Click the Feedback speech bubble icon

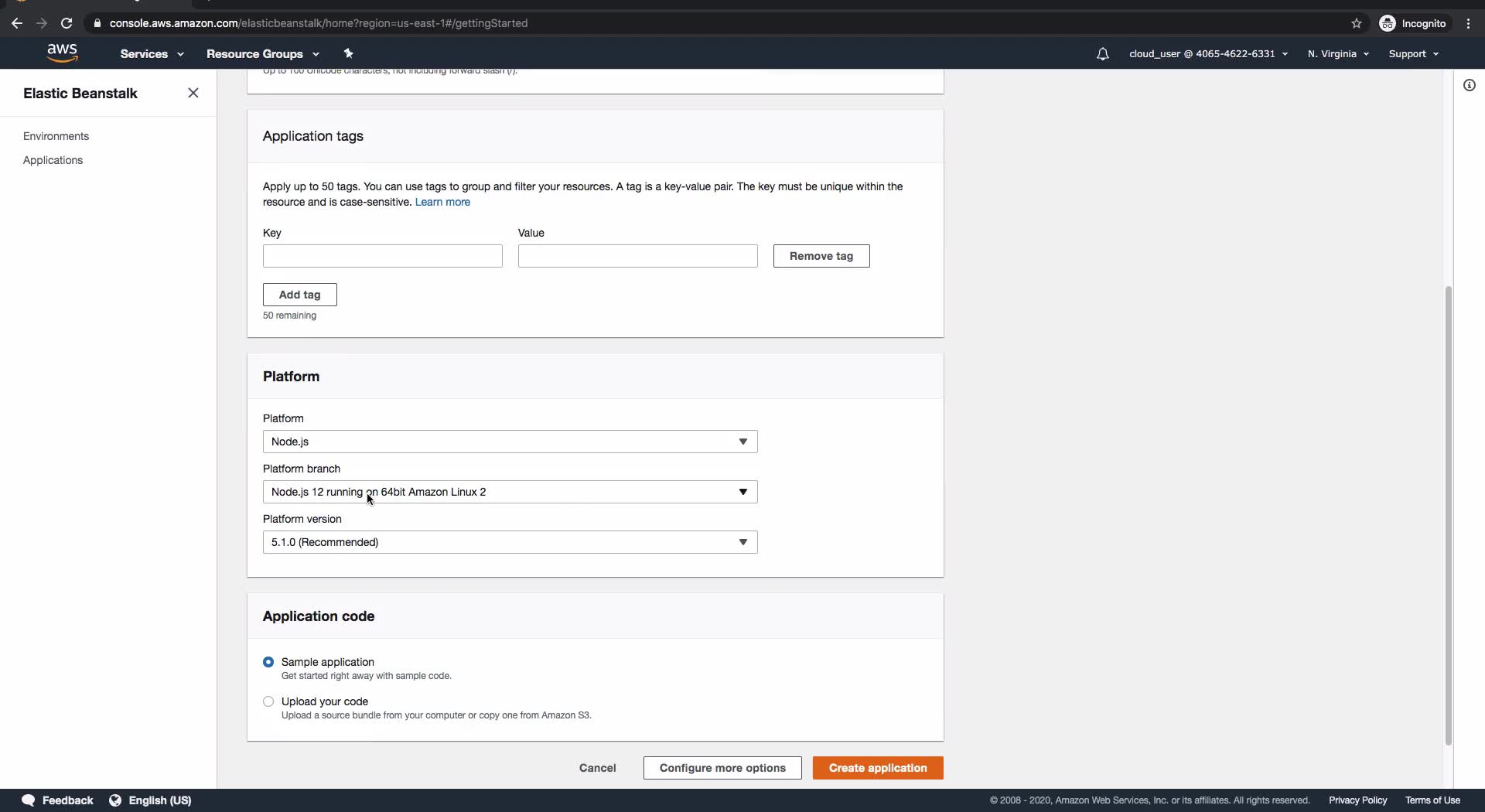tap(29, 800)
